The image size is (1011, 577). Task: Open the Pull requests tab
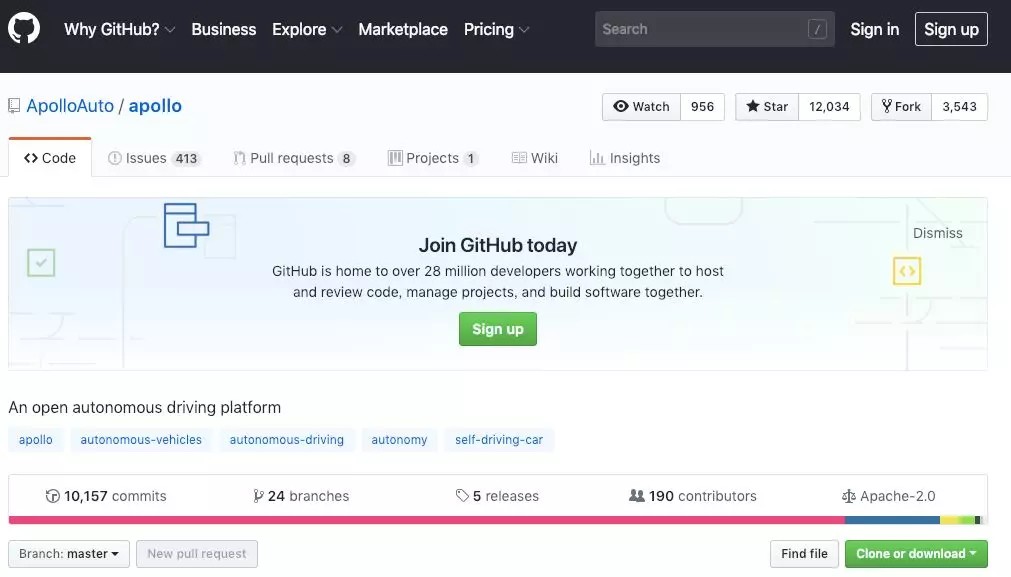coord(294,158)
